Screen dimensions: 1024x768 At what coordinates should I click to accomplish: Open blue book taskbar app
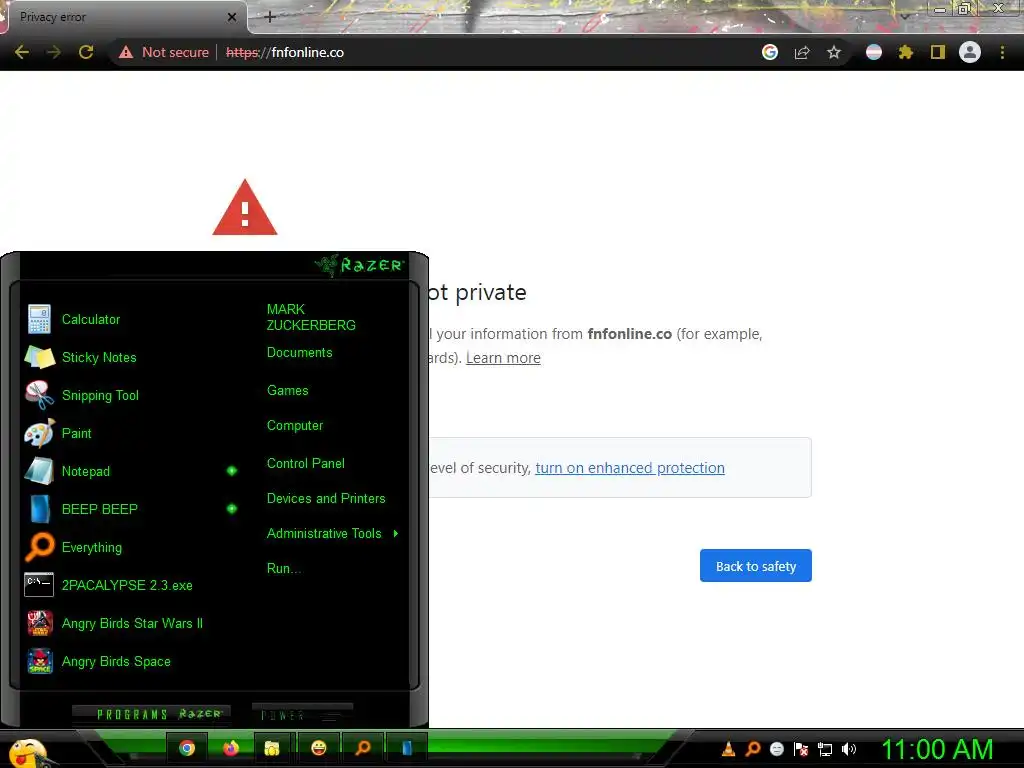coord(407,748)
